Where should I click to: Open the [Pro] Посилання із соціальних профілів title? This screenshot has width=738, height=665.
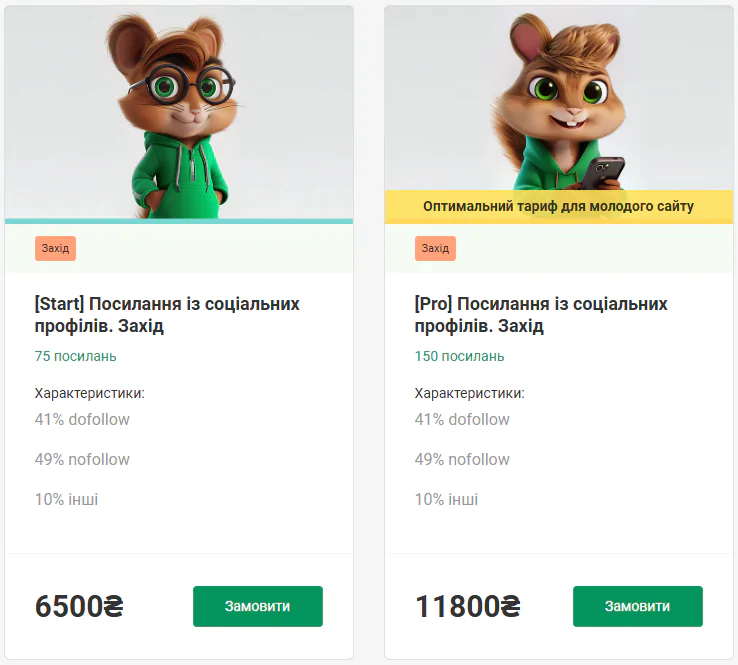pyautogui.click(x=541, y=315)
